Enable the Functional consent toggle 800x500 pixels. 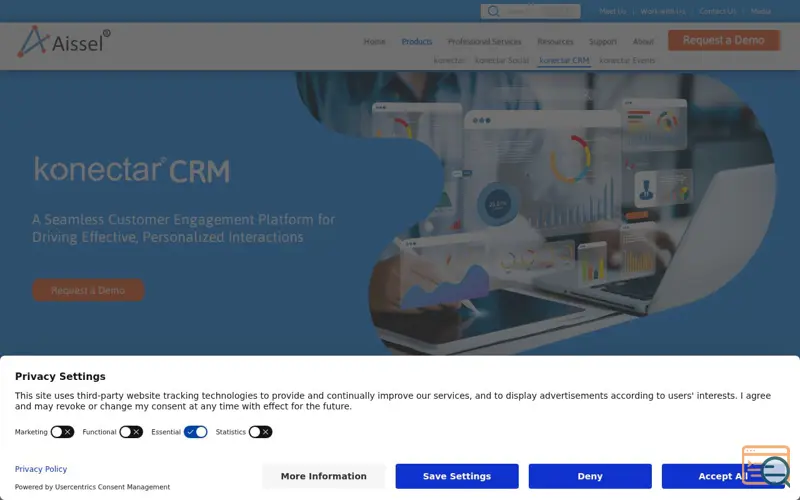pos(131,432)
